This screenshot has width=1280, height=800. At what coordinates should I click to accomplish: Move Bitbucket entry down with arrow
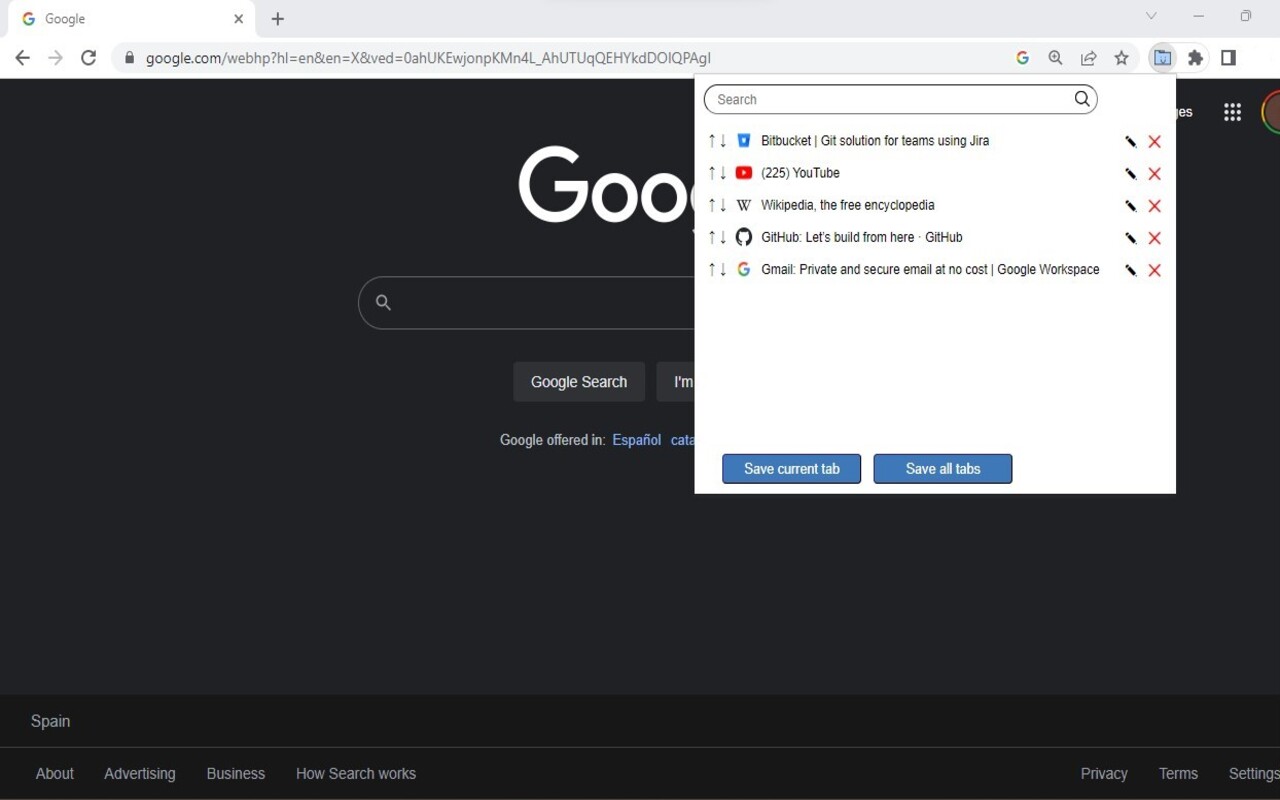pyautogui.click(x=723, y=141)
